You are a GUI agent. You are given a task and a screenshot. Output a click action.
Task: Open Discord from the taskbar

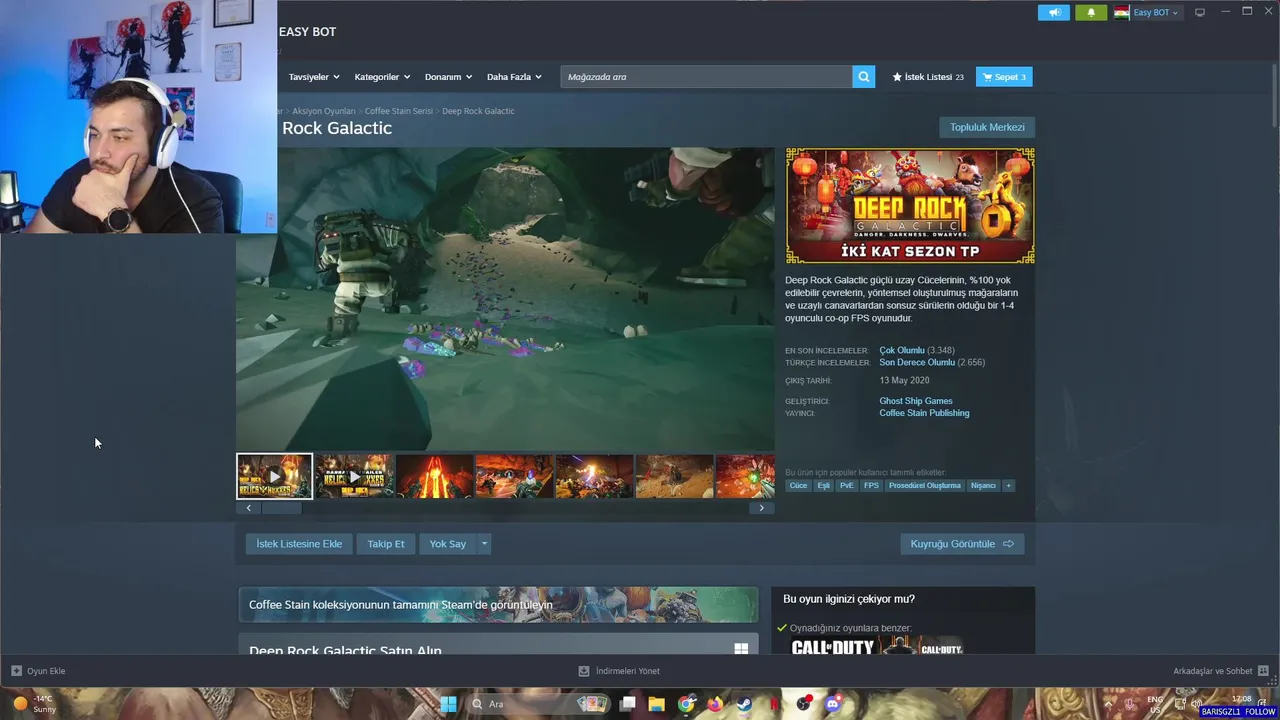[x=833, y=704]
